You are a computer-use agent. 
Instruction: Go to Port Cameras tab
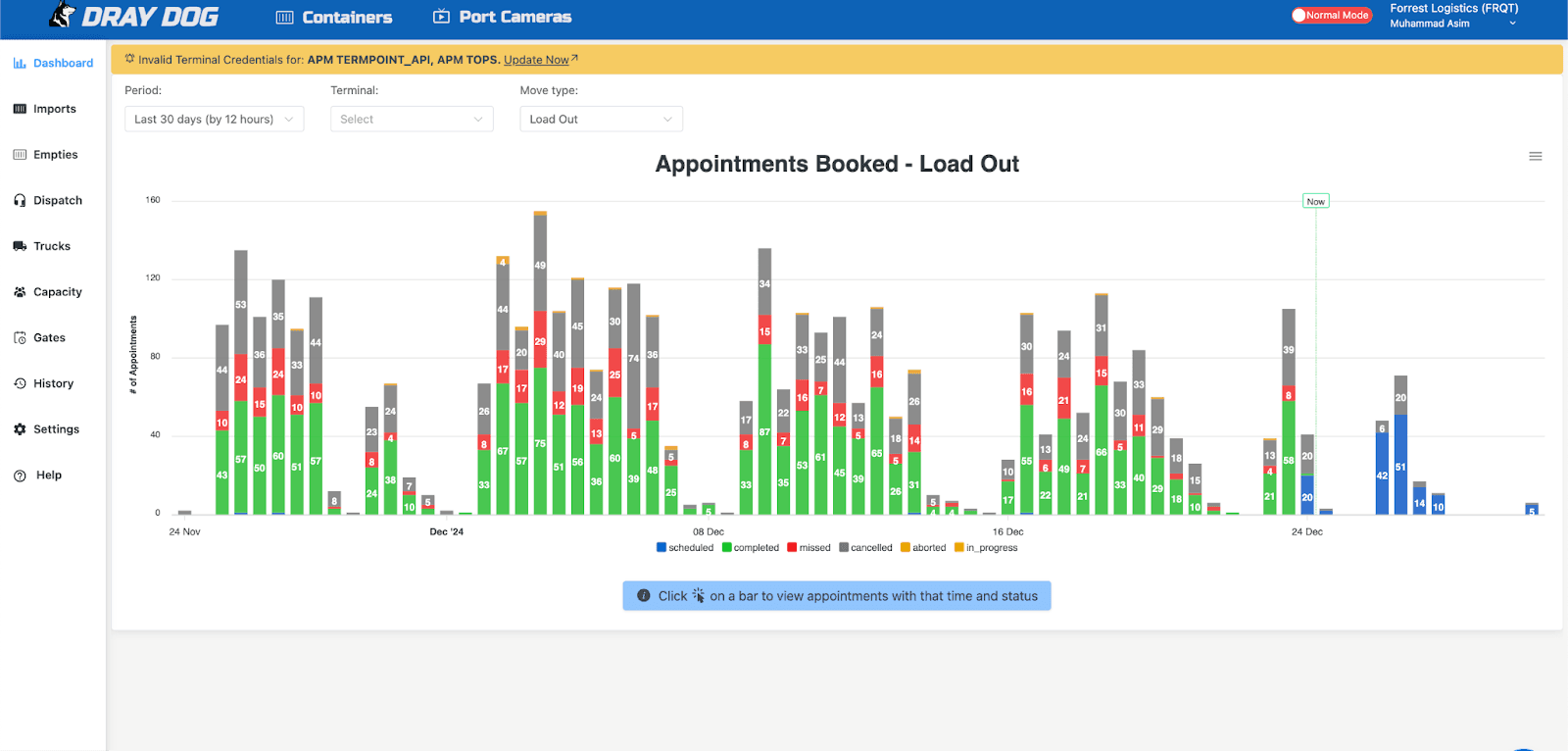pos(503,17)
